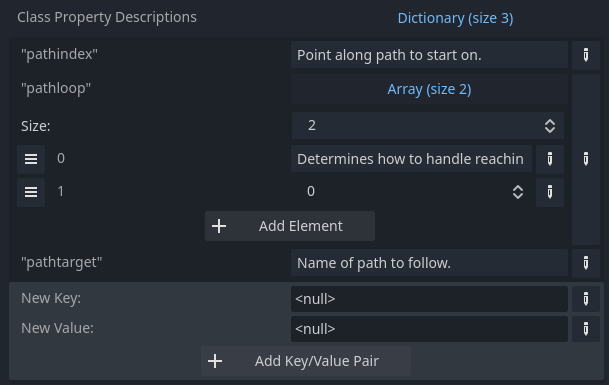The height and width of the screenshot is (385, 609).
Task: Click the New Key <null> field
Action: pyautogui.click(x=429, y=299)
